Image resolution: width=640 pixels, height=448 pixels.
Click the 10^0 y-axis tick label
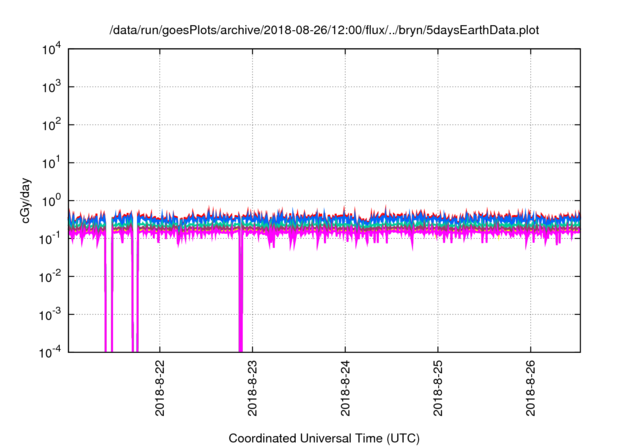(51, 201)
